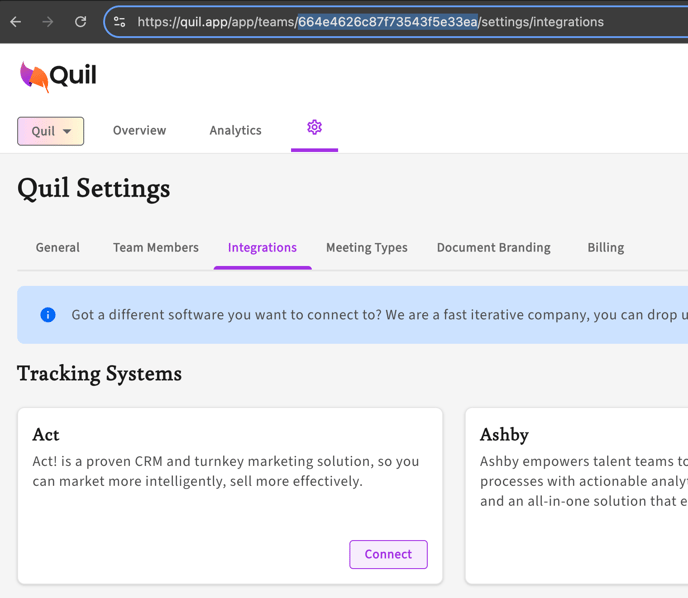This screenshot has height=598, width=688.
Task: Click the Quil Settings heading
Action: (93, 189)
